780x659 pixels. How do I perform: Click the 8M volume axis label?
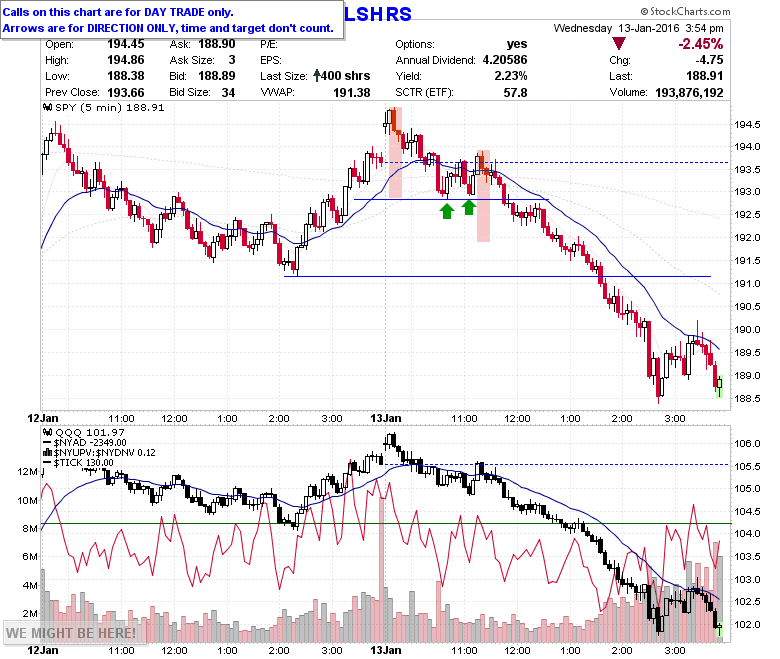point(30,528)
